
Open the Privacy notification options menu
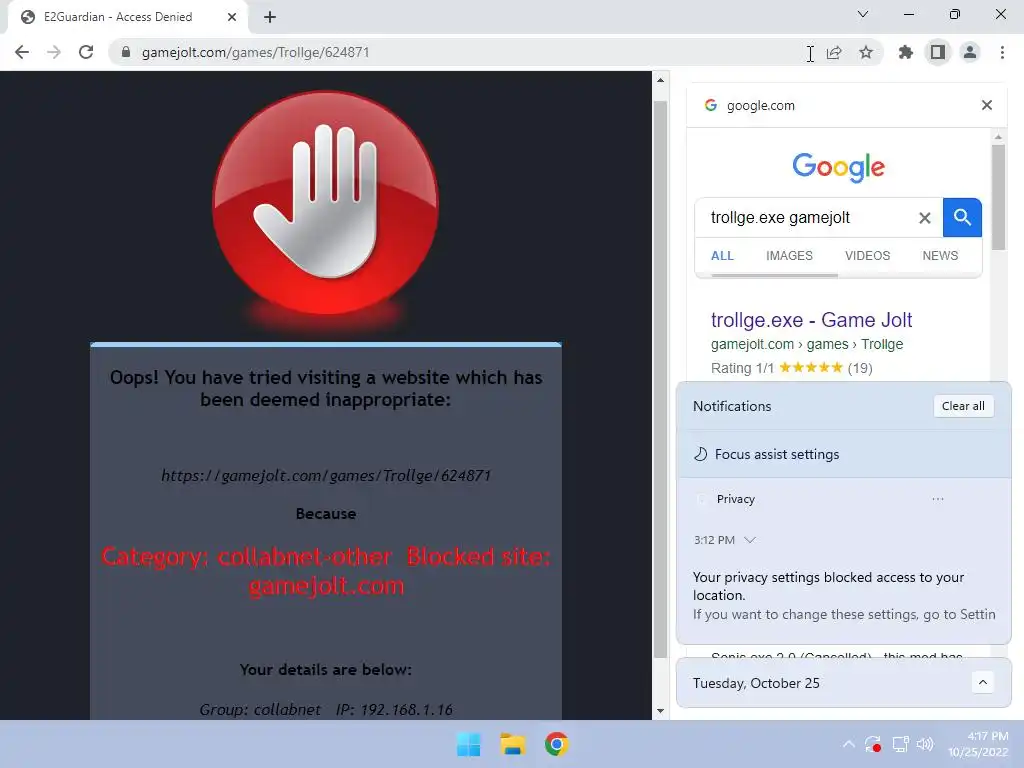pos(938,499)
